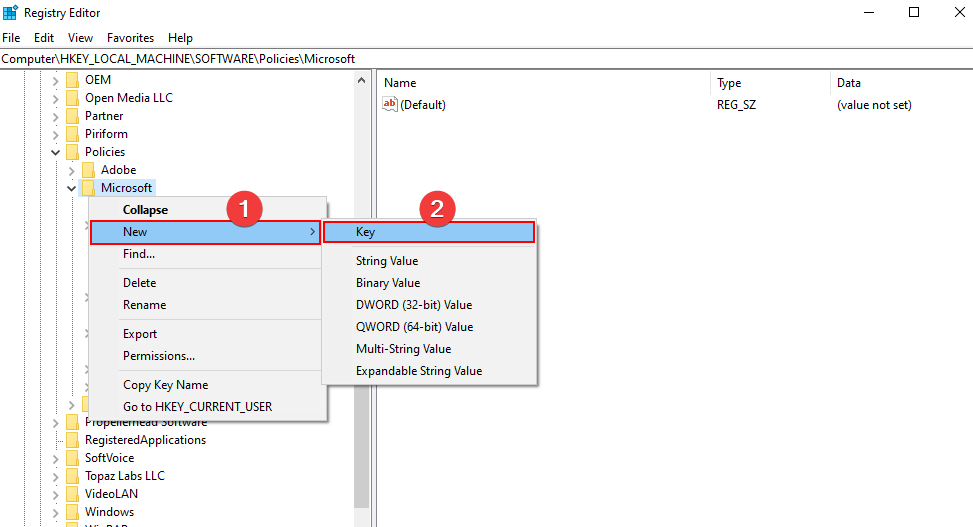Click the Topaz Labs LLC folder icon

72,476
